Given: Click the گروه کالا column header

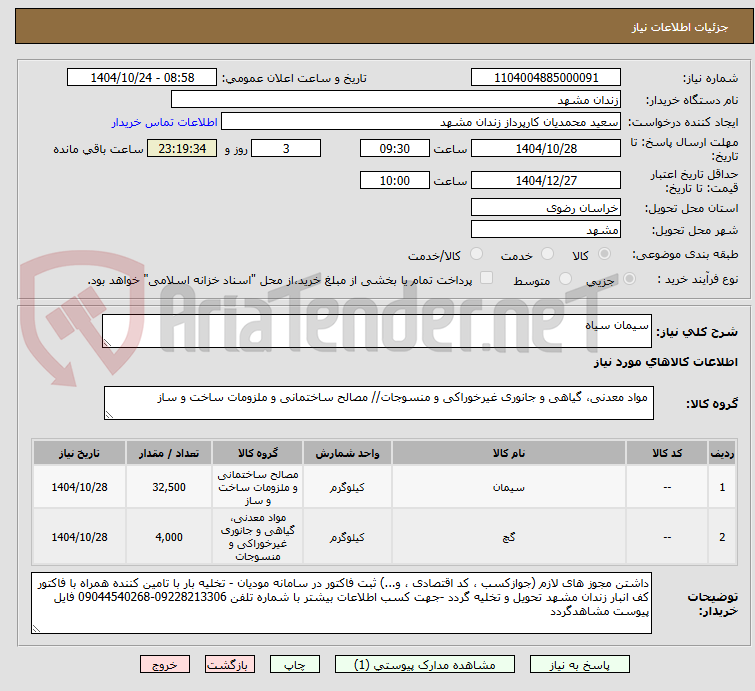Looking at the screenshot, I should [x=258, y=454].
